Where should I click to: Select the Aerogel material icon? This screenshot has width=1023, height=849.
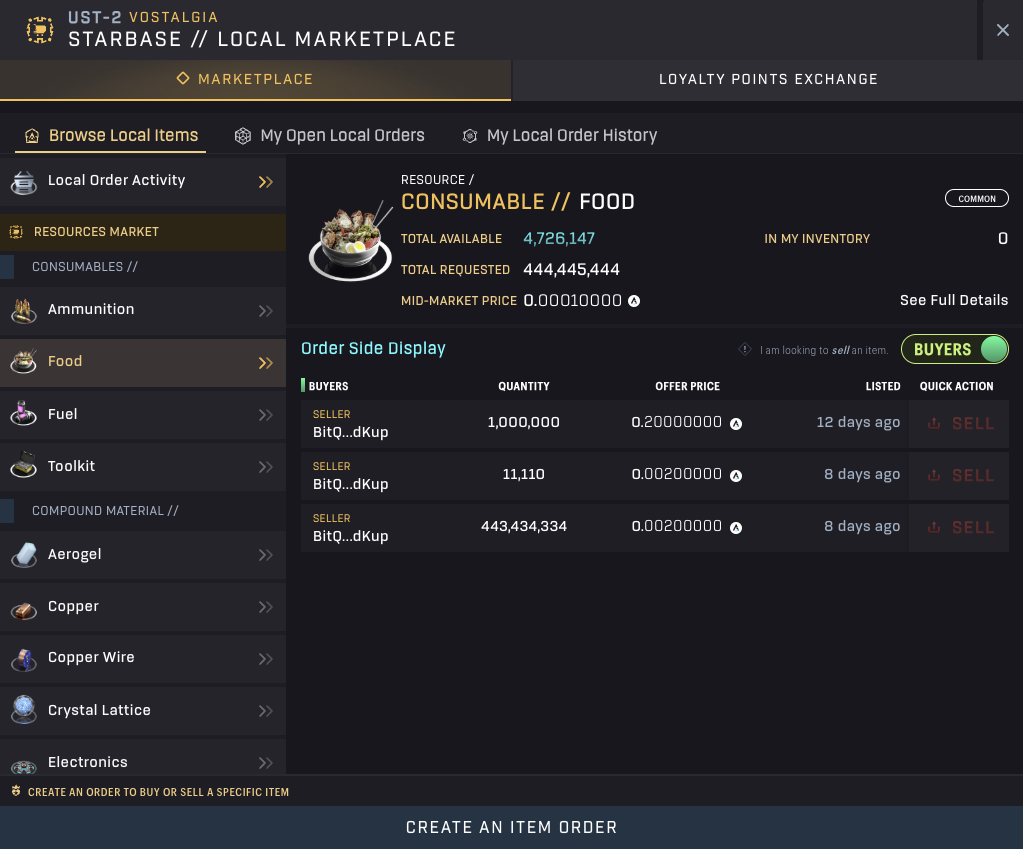[26, 554]
